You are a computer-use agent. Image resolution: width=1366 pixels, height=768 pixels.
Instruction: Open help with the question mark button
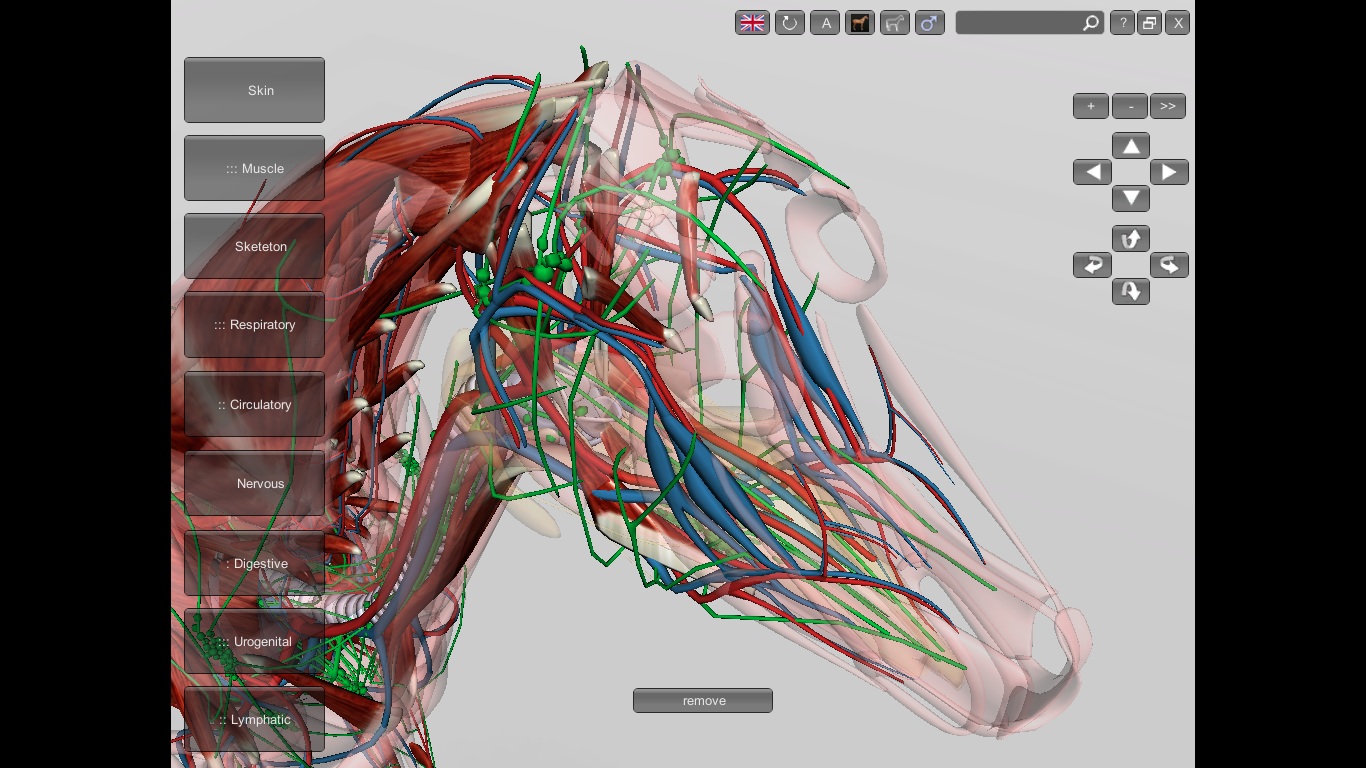coord(1122,23)
